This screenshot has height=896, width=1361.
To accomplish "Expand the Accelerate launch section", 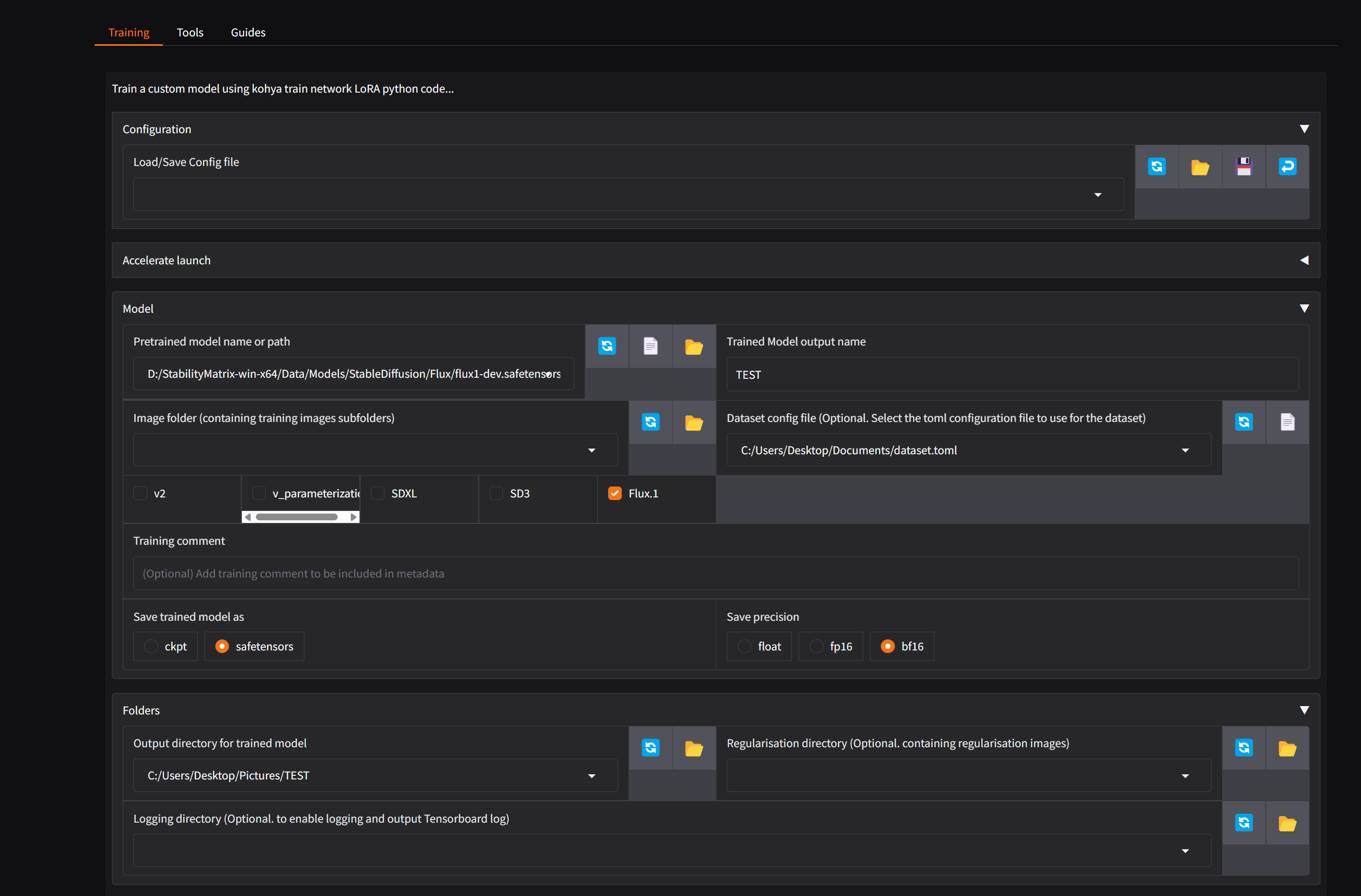I will pos(1304,260).
